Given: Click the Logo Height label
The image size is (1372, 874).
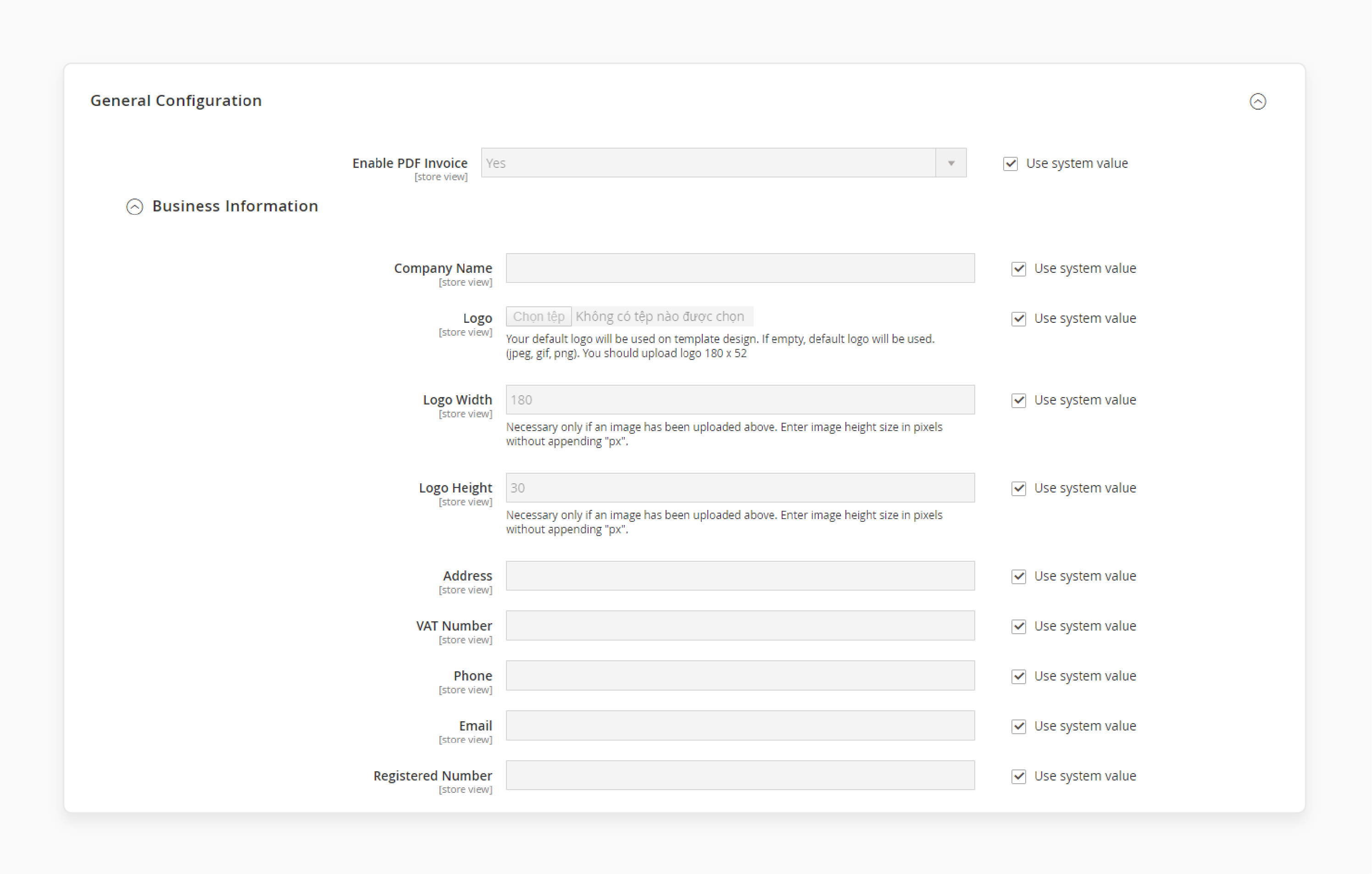Looking at the screenshot, I should tap(455, 488).
